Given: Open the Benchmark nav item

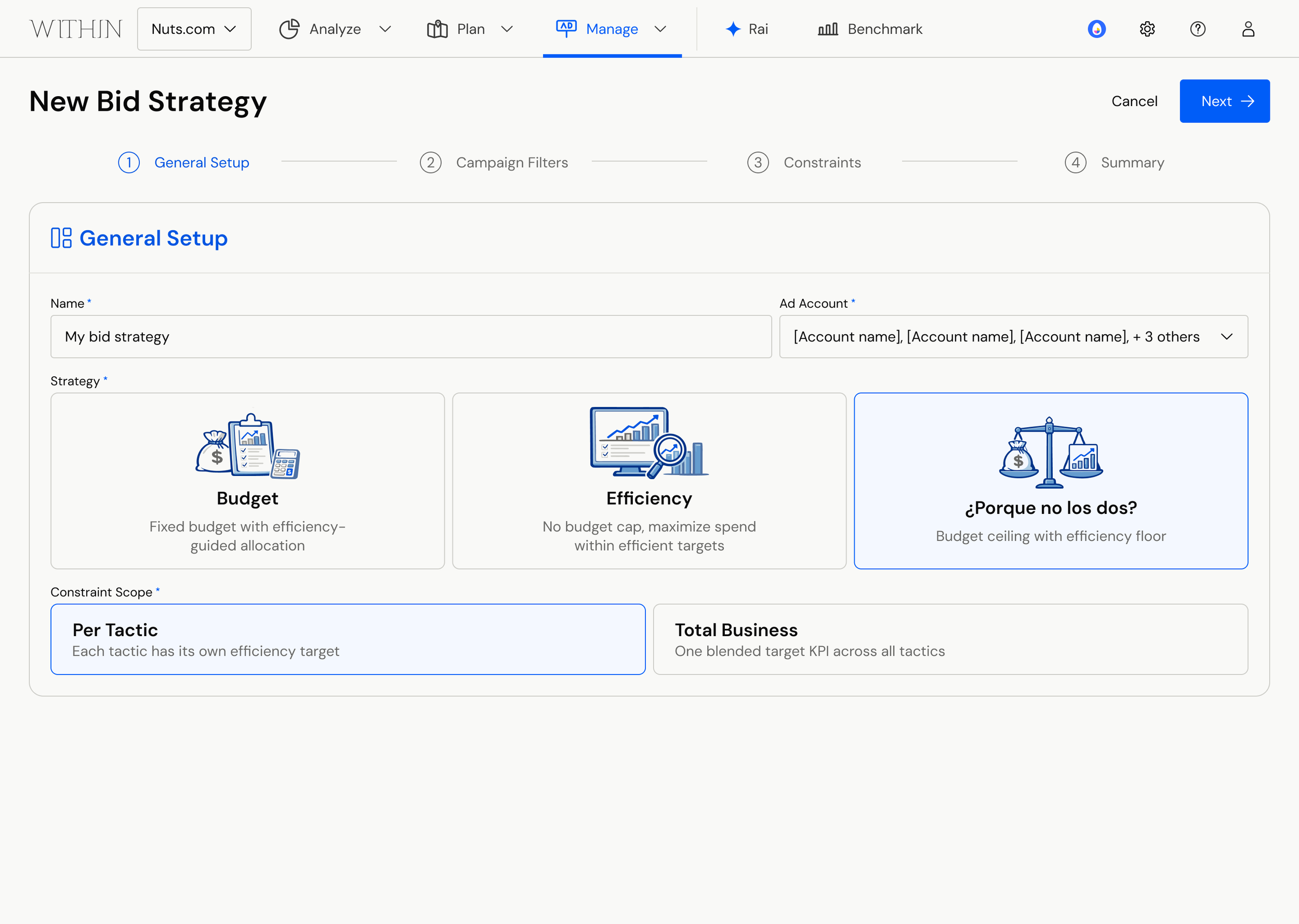Looking at the screenshot, I should tap(870, 29).
